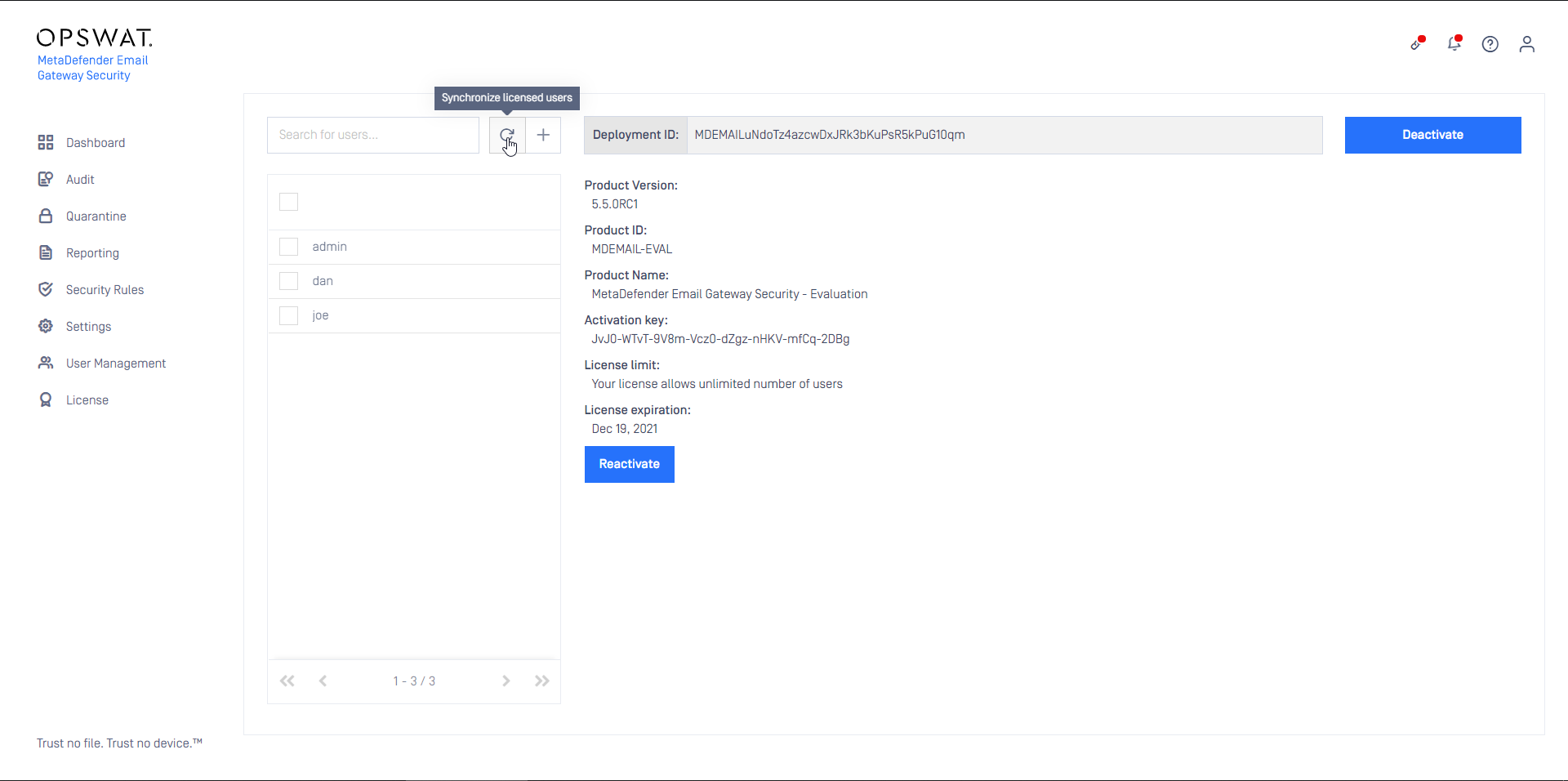
Task: Click the synchronize licensed users refresh icon
Action: (507, 135)
